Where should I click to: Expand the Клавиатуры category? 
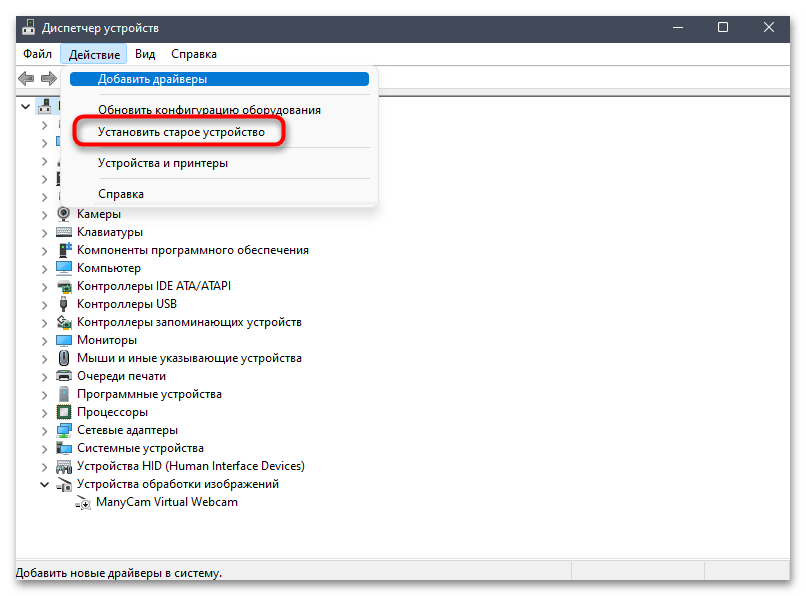(44, 232)
